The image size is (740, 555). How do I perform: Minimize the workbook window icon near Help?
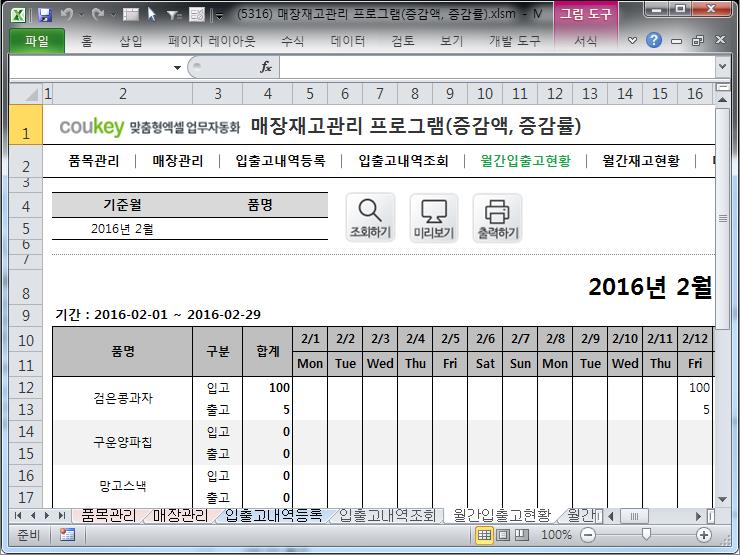coord(676,41)
